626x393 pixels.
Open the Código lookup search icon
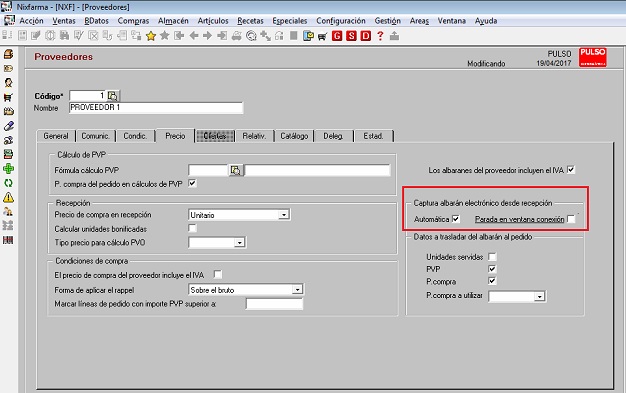[x=113, y=96]
